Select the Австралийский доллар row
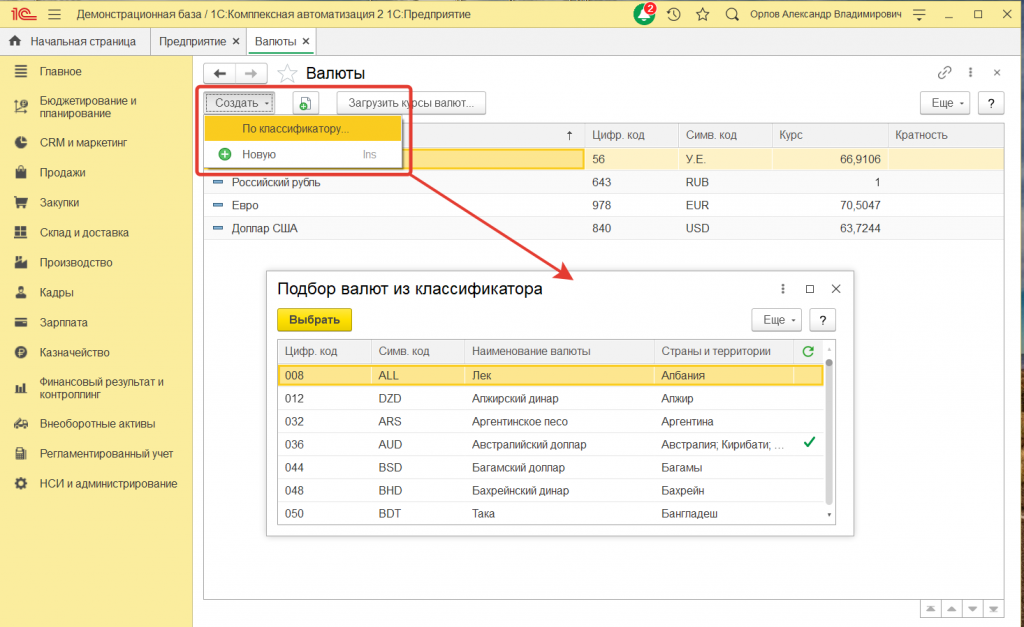The image size is (1024, 627). (529, 444)
